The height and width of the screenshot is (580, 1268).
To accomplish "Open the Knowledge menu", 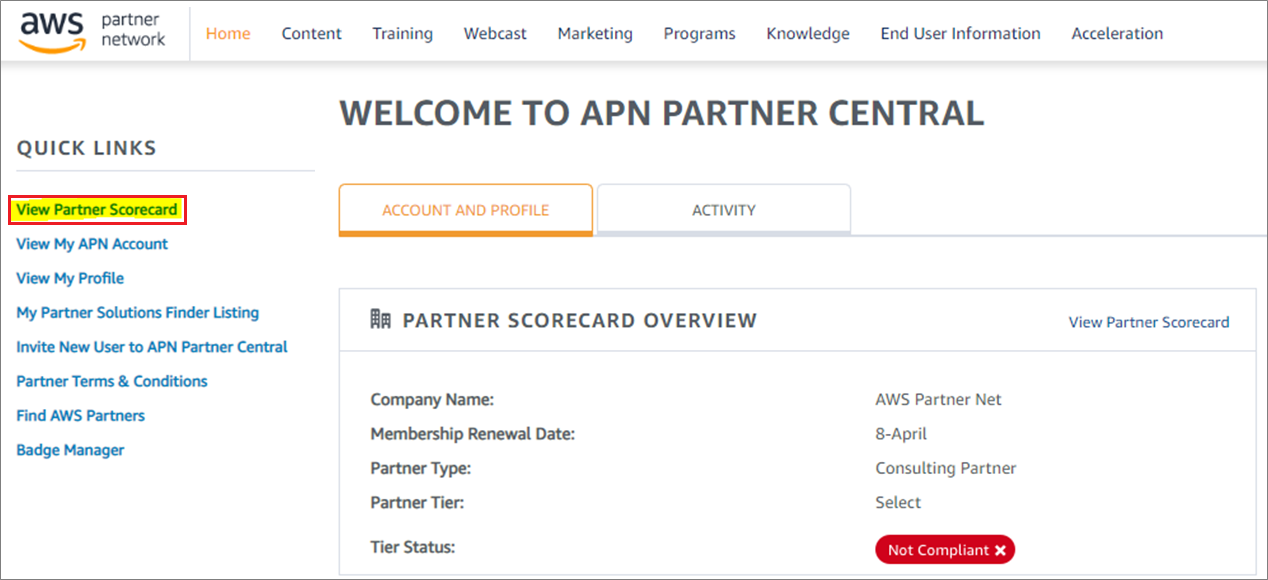I will click(808, 33).
